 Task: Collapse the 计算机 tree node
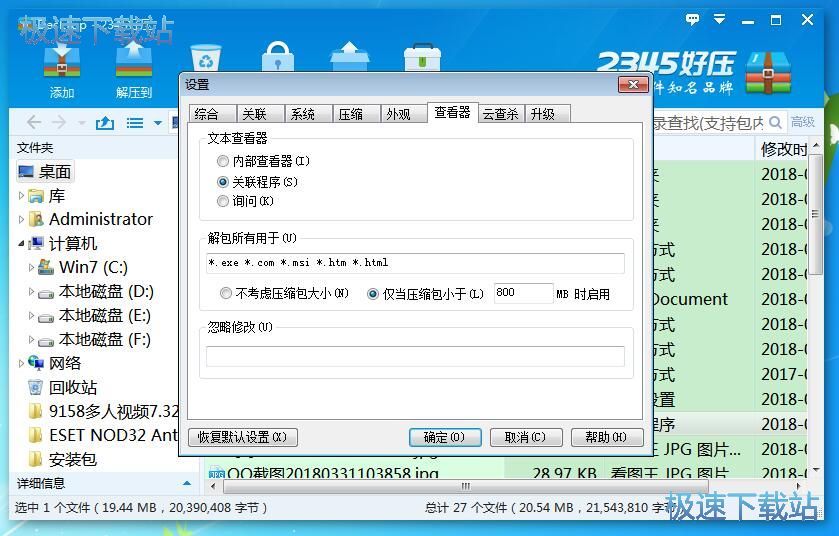click(21, 244)
